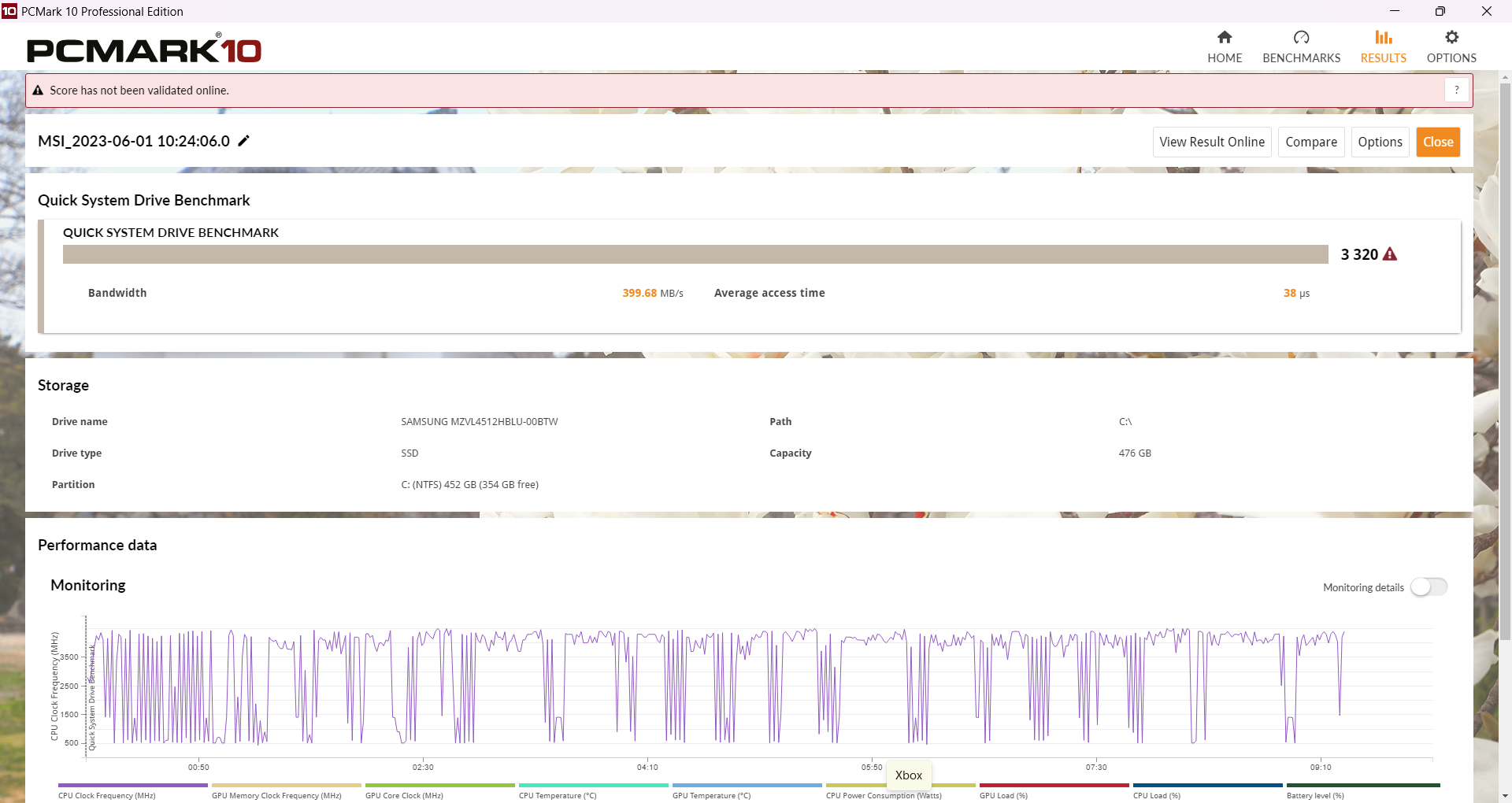The width and height of the screenshot is (1512, 803).
Task: Click the 38 µs access time value
Action: (1296, 293)
